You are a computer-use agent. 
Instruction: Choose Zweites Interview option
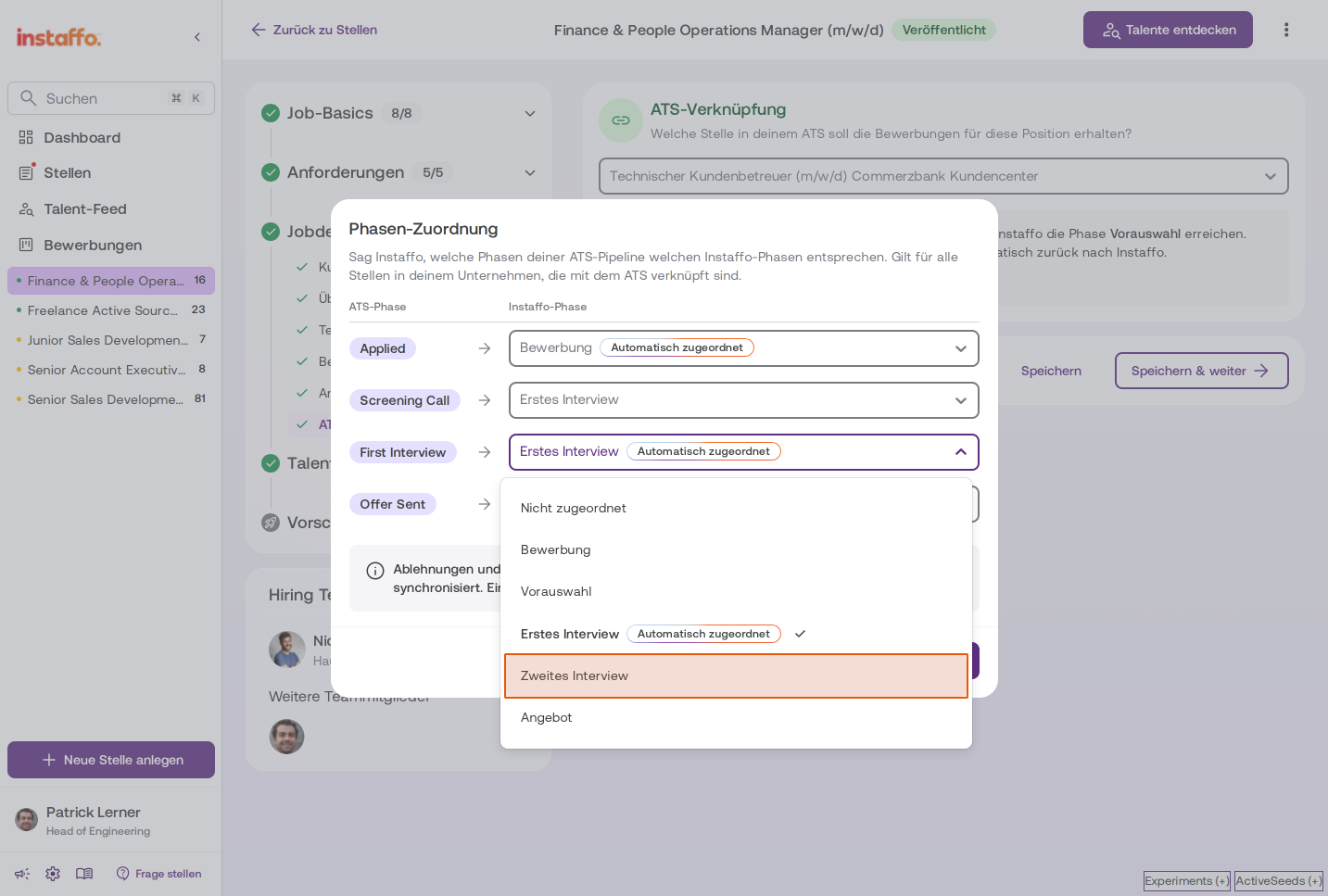coord(736,675)
